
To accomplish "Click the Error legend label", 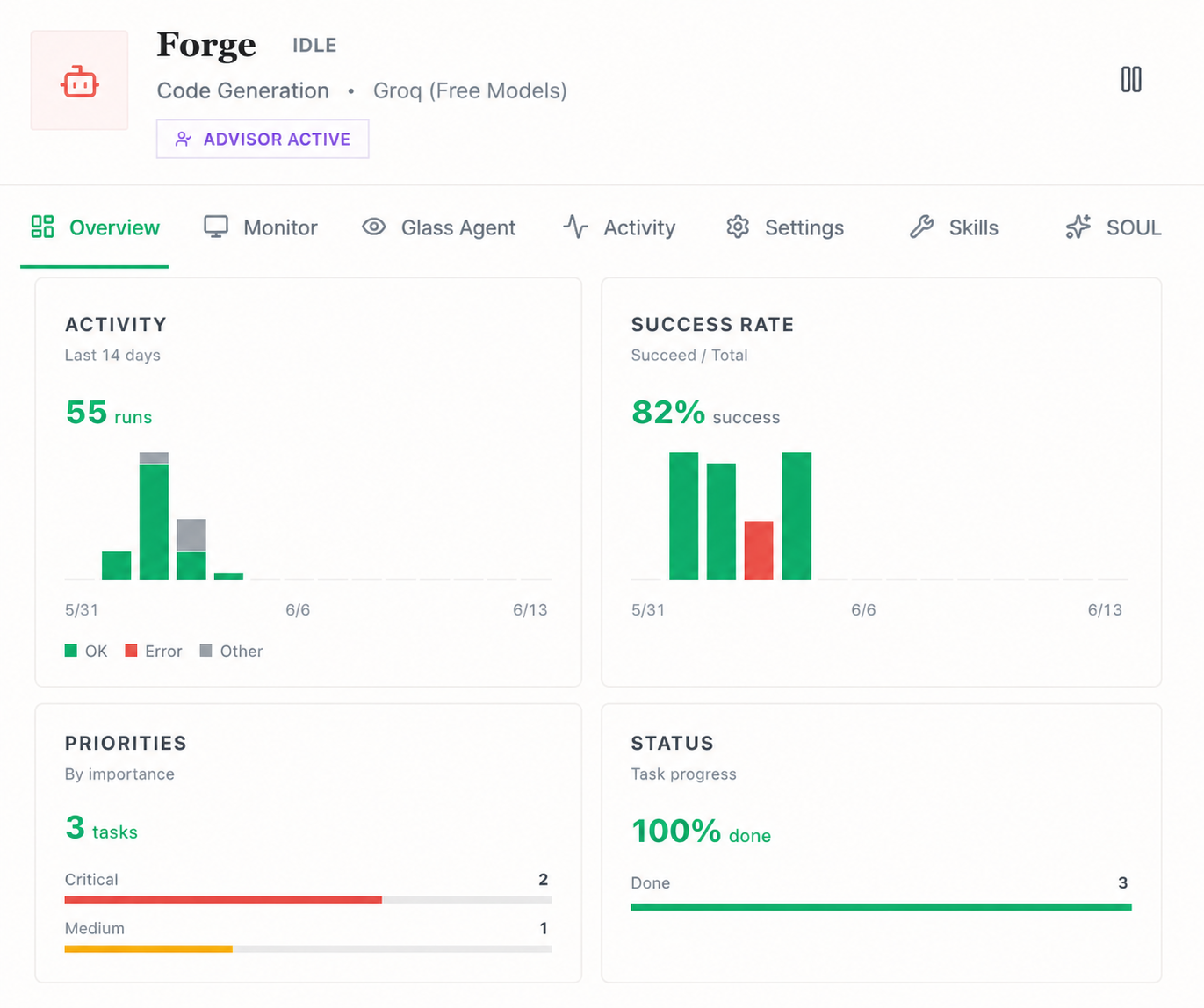I will [x=163, y=651].
